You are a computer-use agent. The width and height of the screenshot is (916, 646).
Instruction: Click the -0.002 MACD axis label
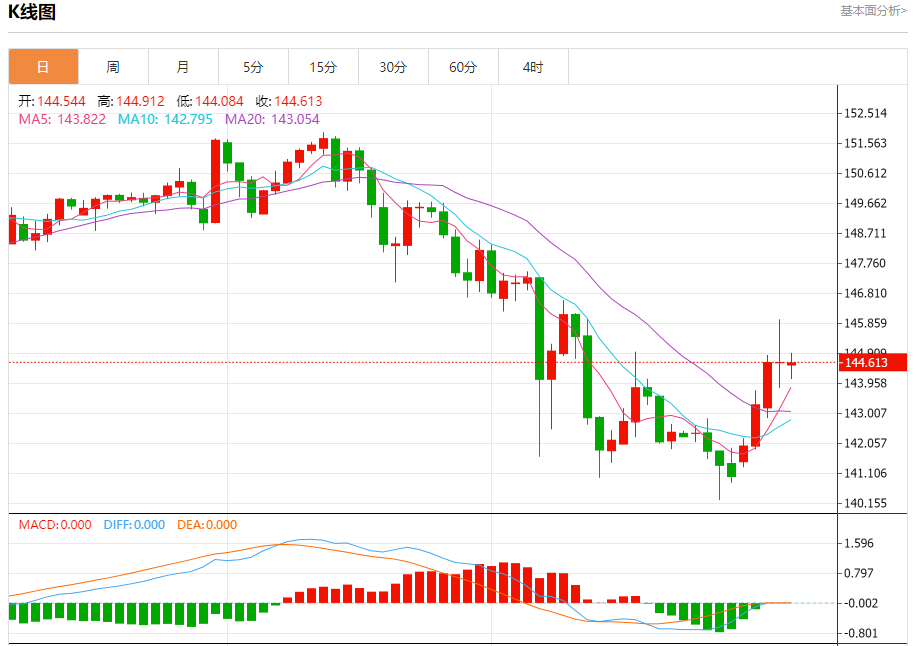pyautogui.click(x=859, y=603)
